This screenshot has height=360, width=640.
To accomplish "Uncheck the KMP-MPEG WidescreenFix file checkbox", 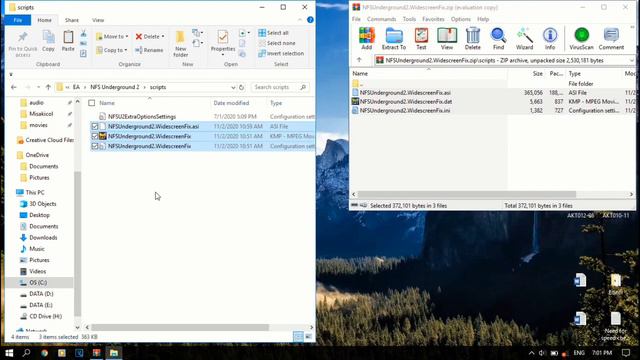I will click(x=95, y=136).
